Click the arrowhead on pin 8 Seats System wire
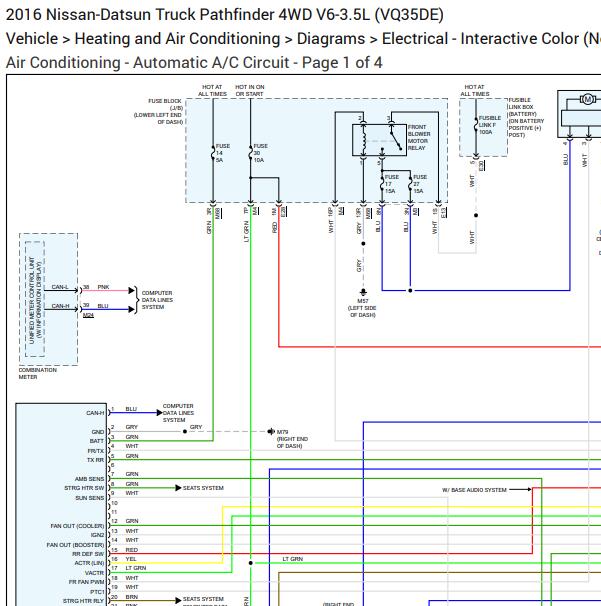601x606 pixels. pyautogui.click(x=178, y=488)
